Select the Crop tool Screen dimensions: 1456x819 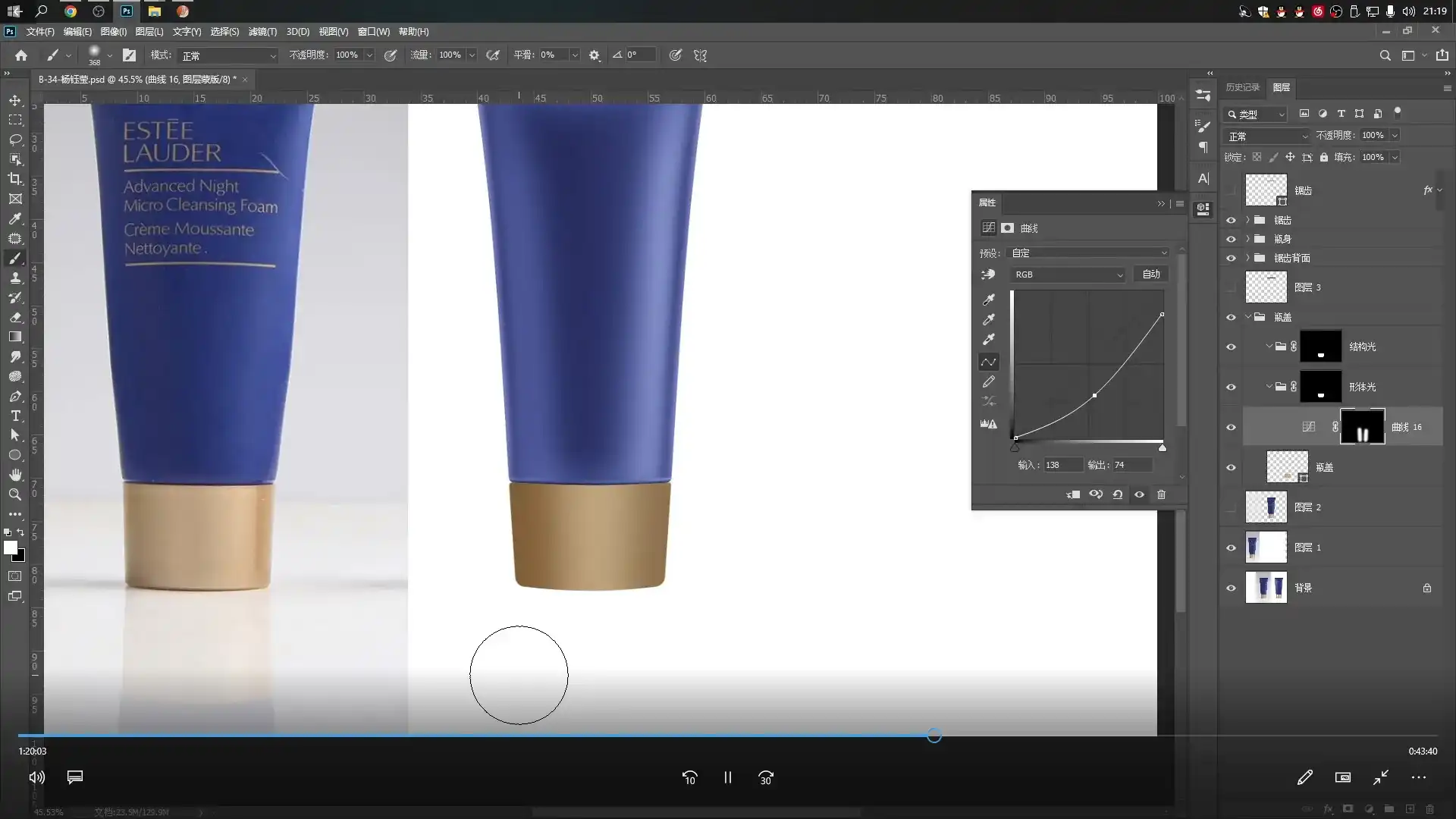[x=15, y=179]
